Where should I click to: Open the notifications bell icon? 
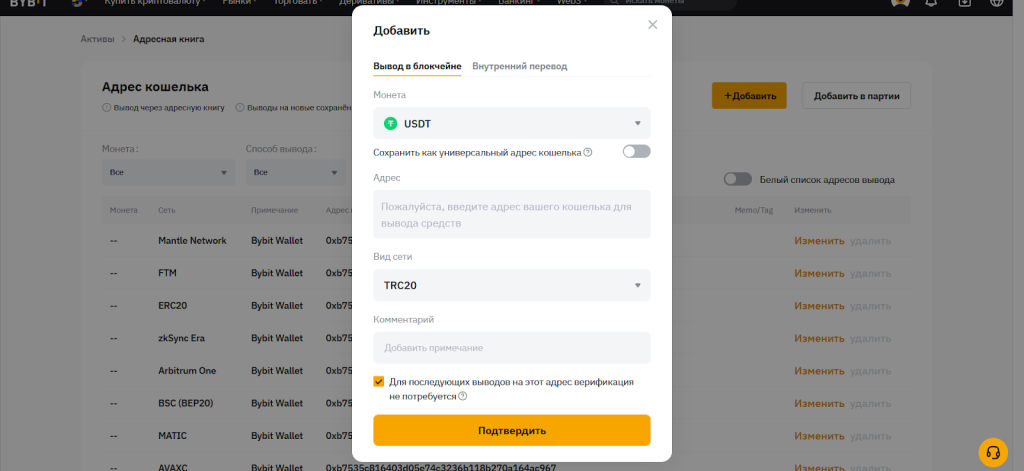(931, 3)
